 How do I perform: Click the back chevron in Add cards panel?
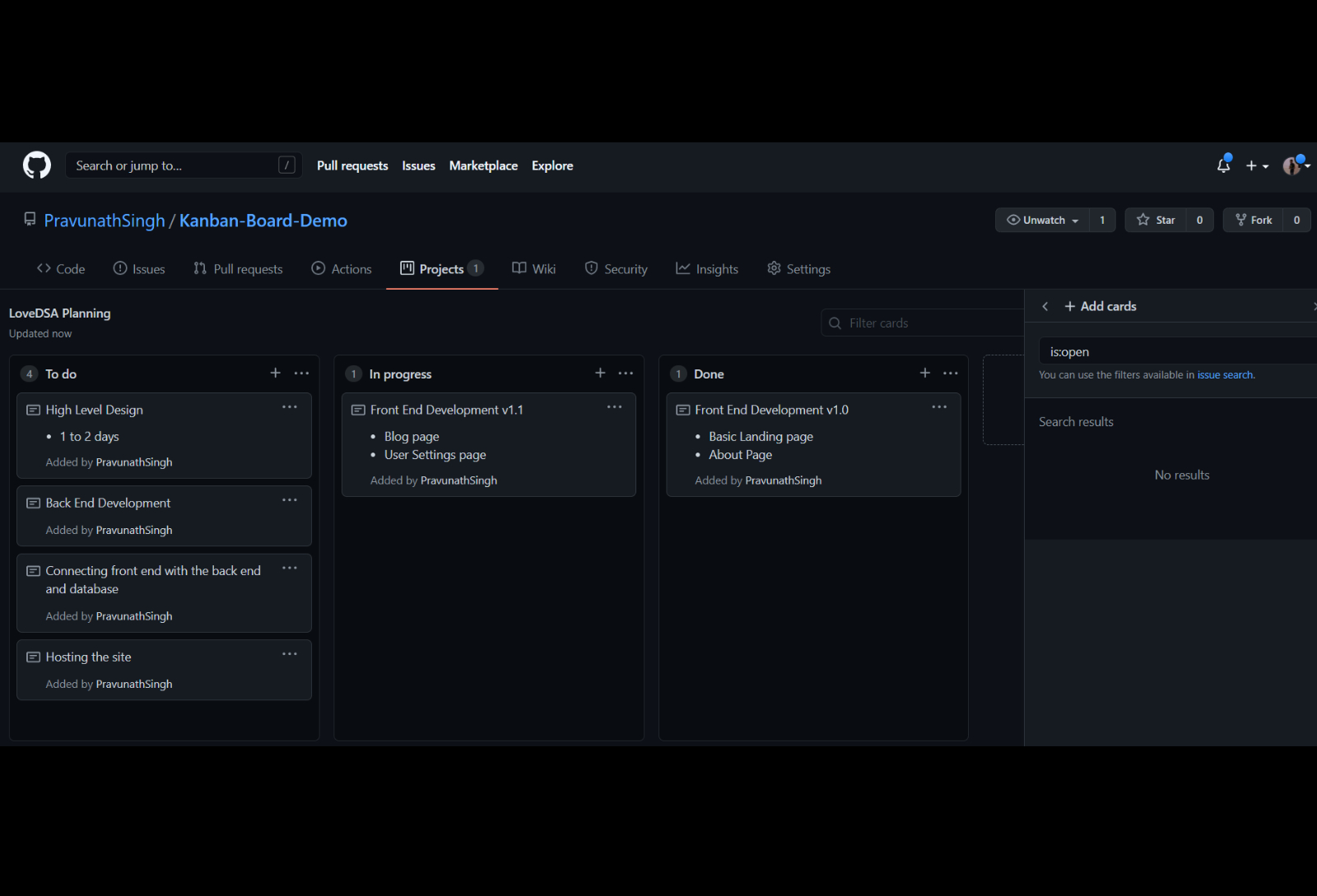(1045, 306)
